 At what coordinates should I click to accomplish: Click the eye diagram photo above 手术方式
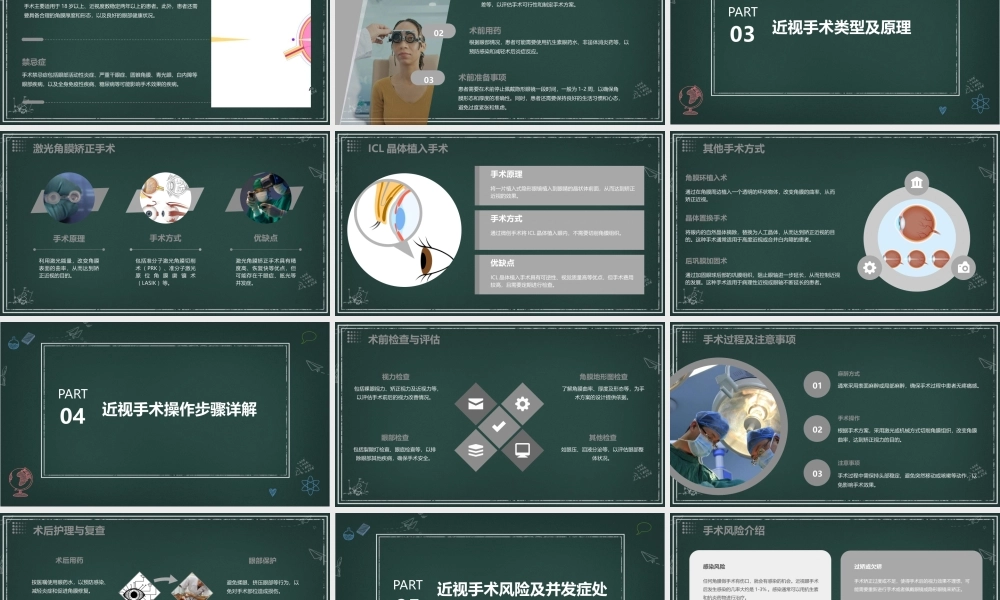tap(165, 198)
